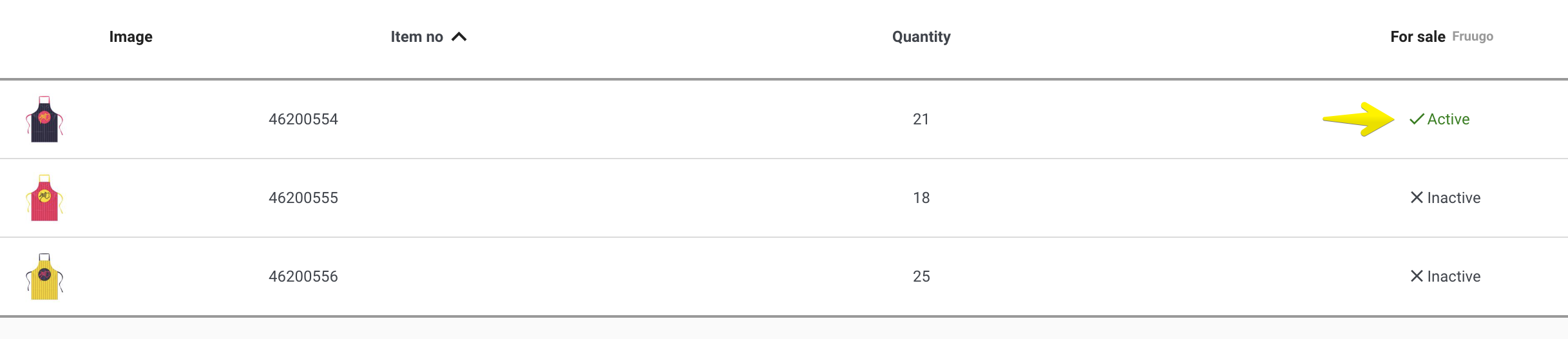Click the X icon on item 46200555
Viewport: 1568px width, 339px height.
(1417, 197)
